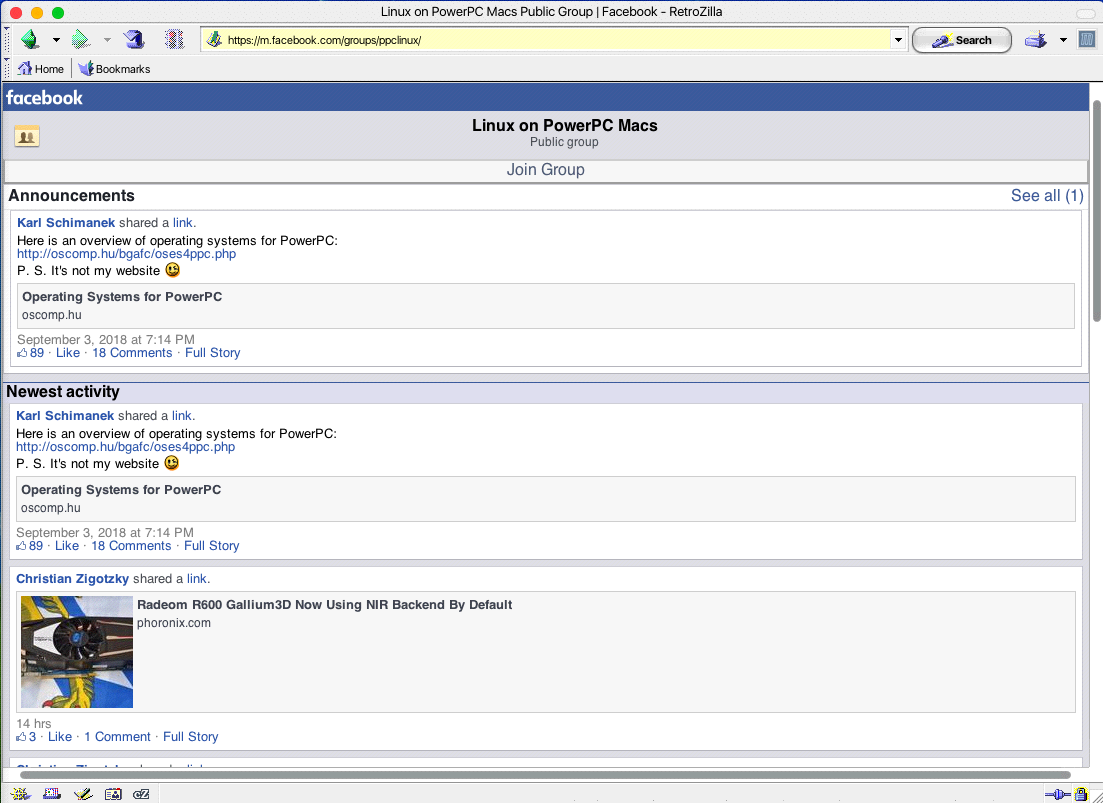Image resolution: width=1103 pixels, height=803 pixels.
Task: Select the '14 hrs' timestamp text
Action: (x=34, y=724)
